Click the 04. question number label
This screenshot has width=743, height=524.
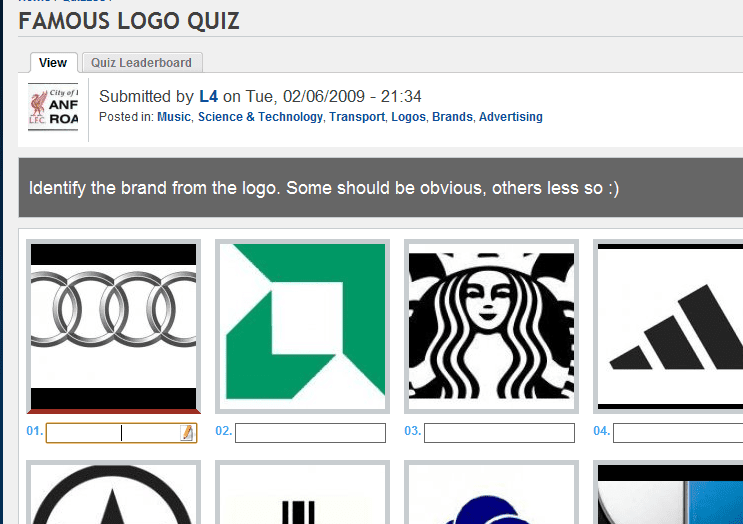pos(602,431)
